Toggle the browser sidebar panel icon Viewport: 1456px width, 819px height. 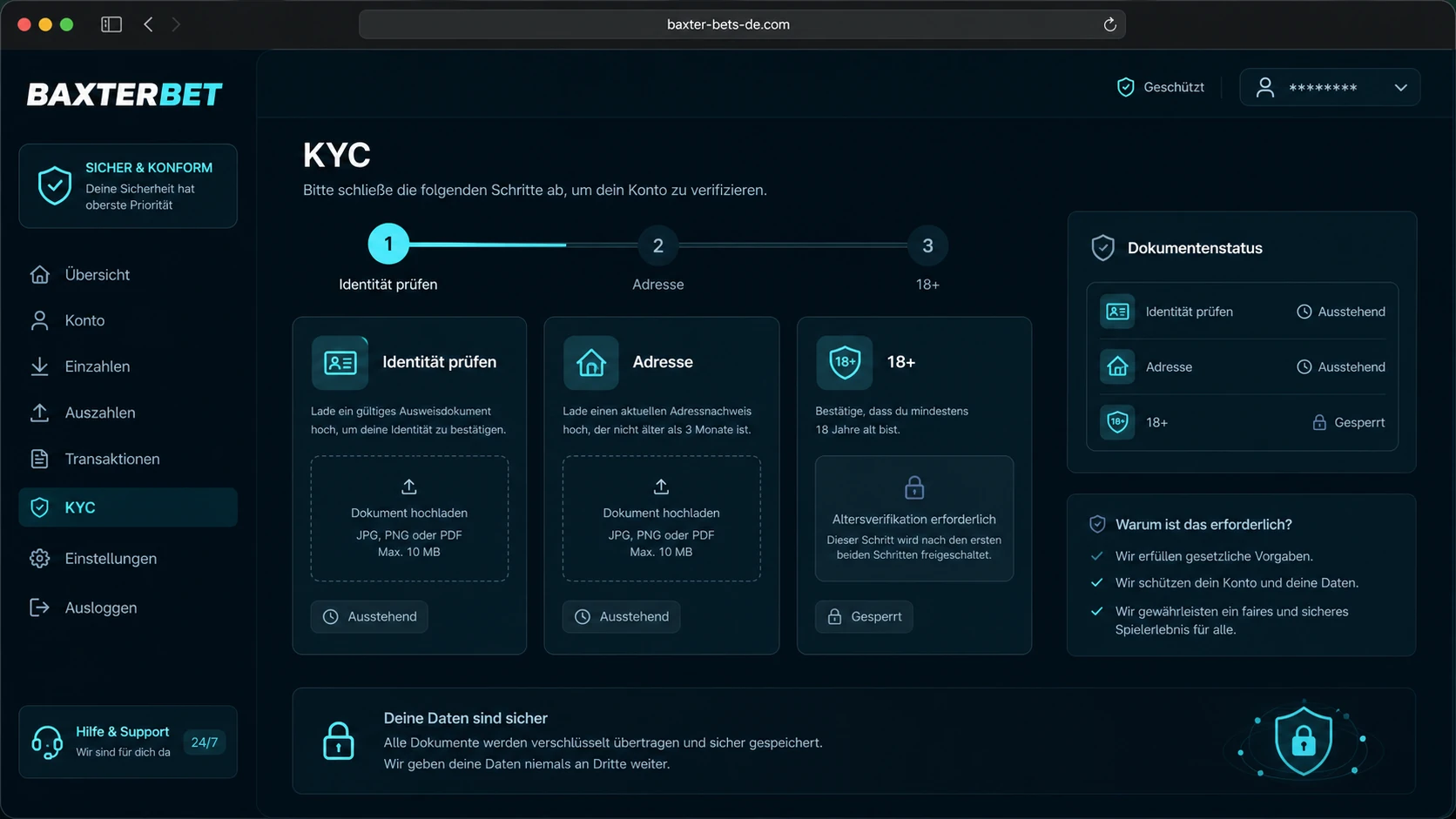pyautogui.click(x=111, y=24)
